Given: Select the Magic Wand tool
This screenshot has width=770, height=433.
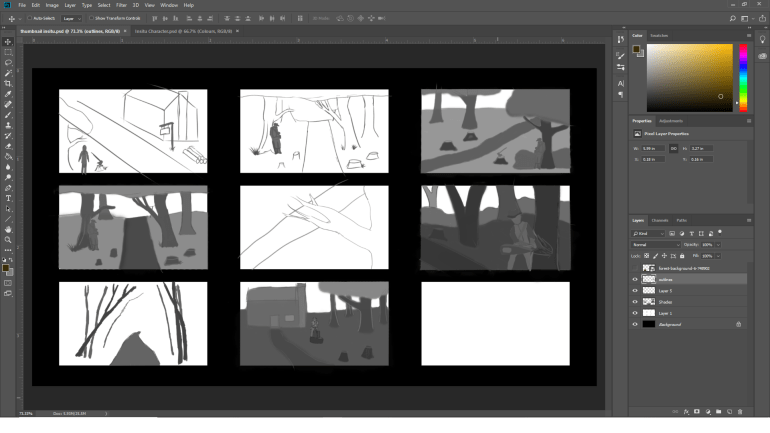Looking at the screenshot, I should click(8, 73).
